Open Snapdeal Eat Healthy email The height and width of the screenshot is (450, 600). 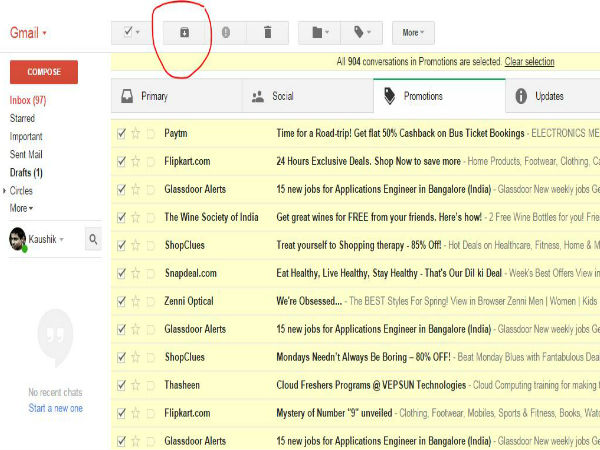point(356,273)
